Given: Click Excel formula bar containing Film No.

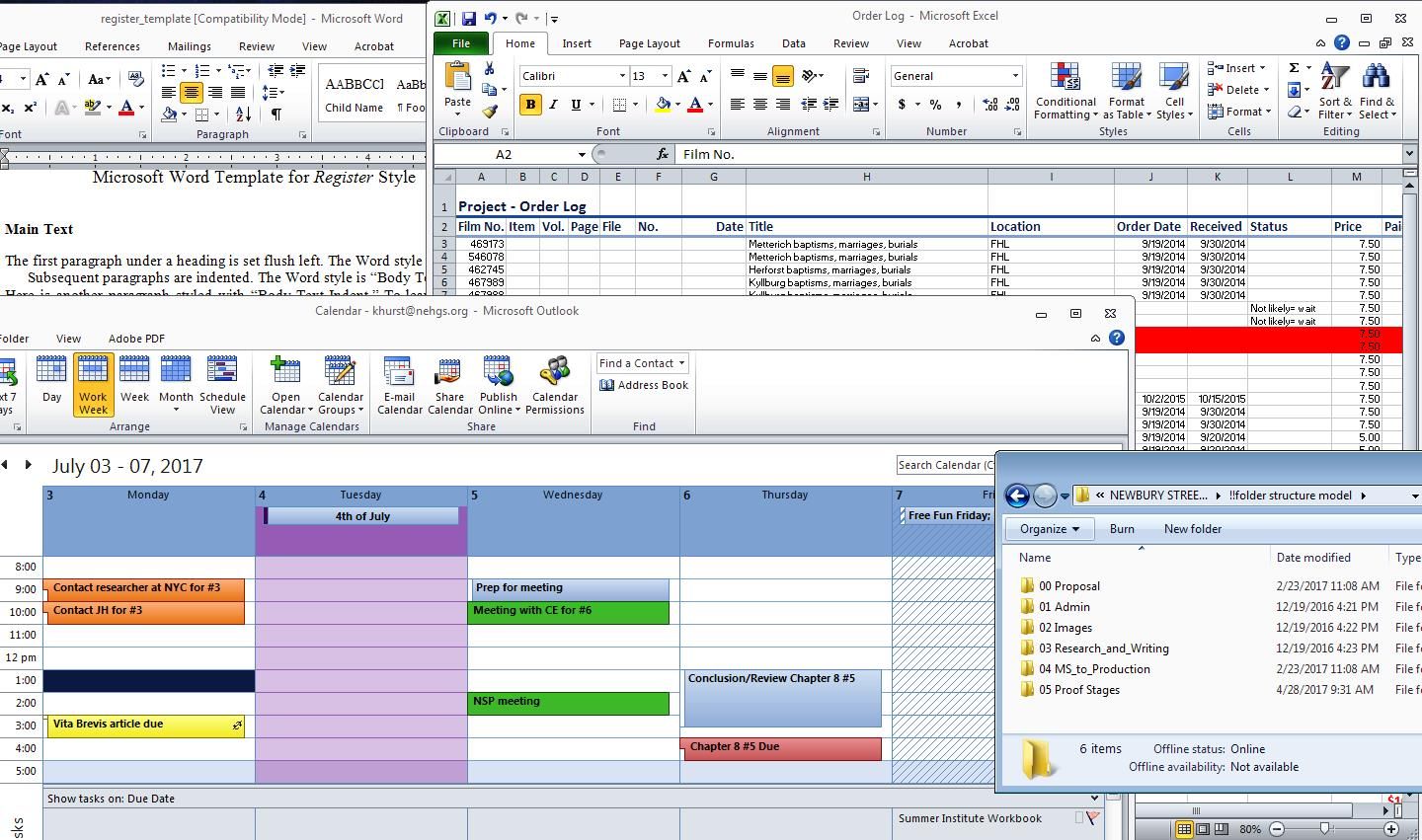Looking at the screenshot, I should click(x=1040, y=154).
